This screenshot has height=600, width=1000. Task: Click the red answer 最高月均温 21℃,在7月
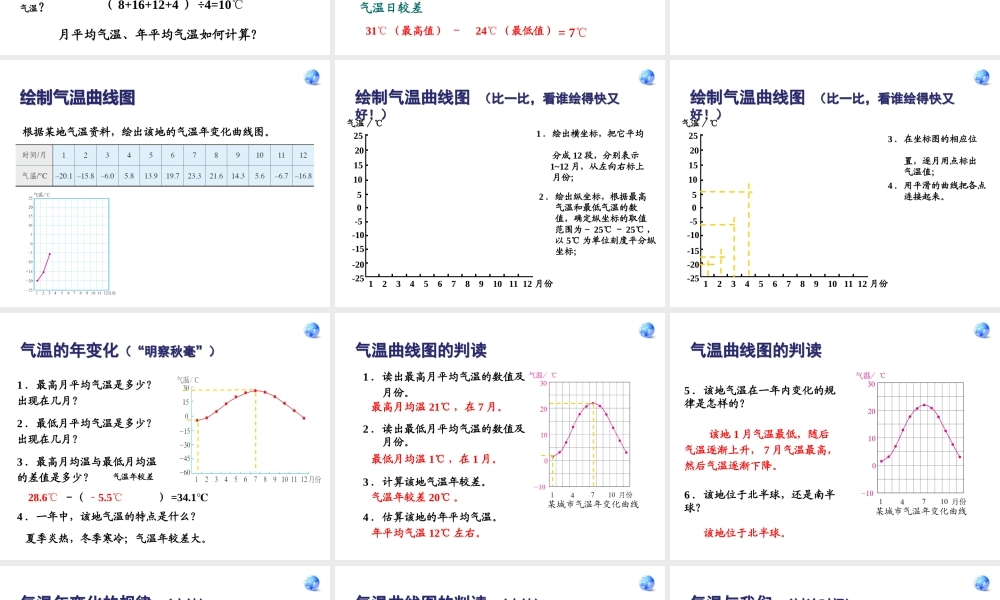pos(436,407)
